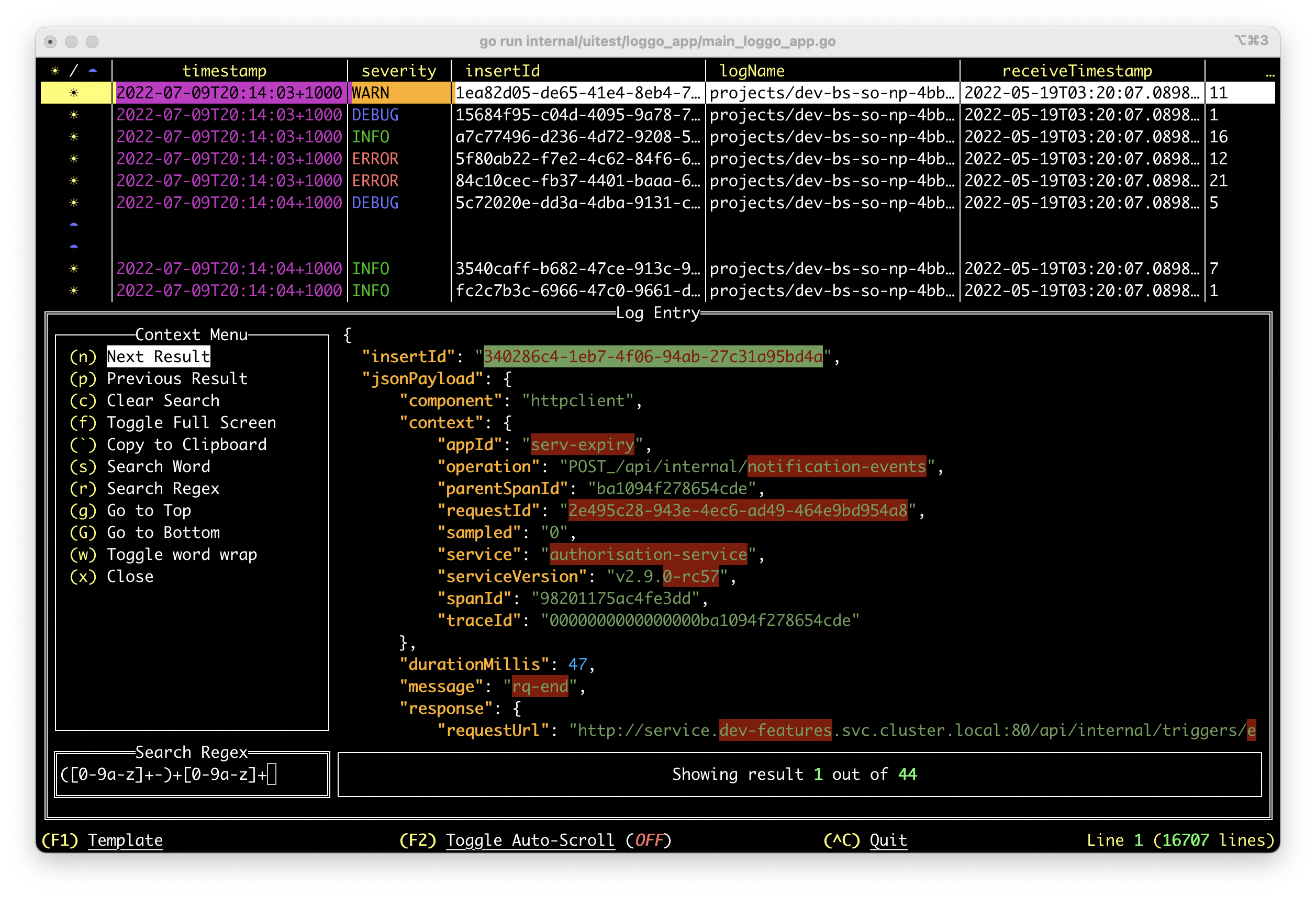Screen dimensions: 1316x897
Task: Select Next Result in the Context Menu
Action: (x=158, y=357)
